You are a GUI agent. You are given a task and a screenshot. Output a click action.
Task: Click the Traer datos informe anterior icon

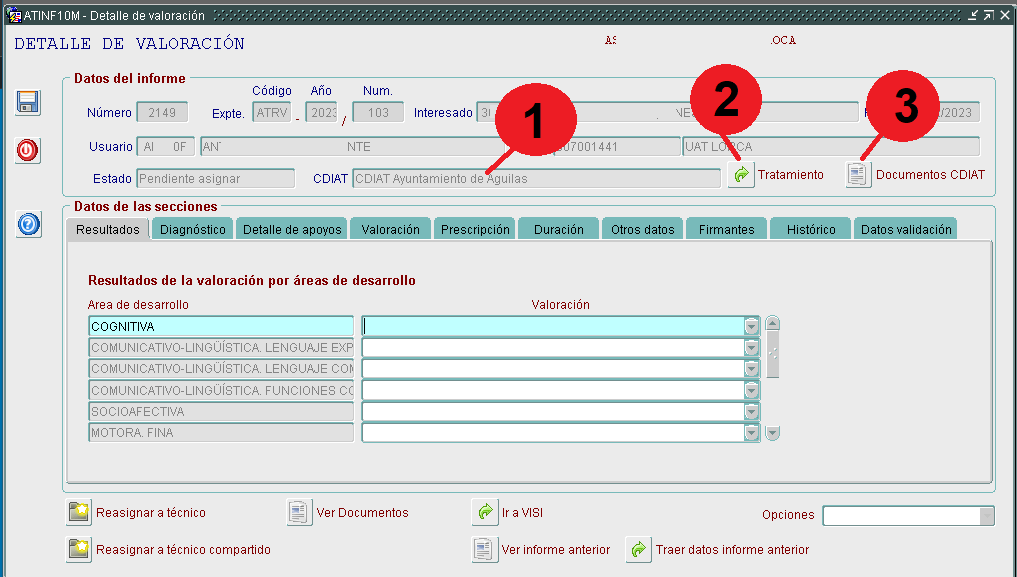point(638,550)
